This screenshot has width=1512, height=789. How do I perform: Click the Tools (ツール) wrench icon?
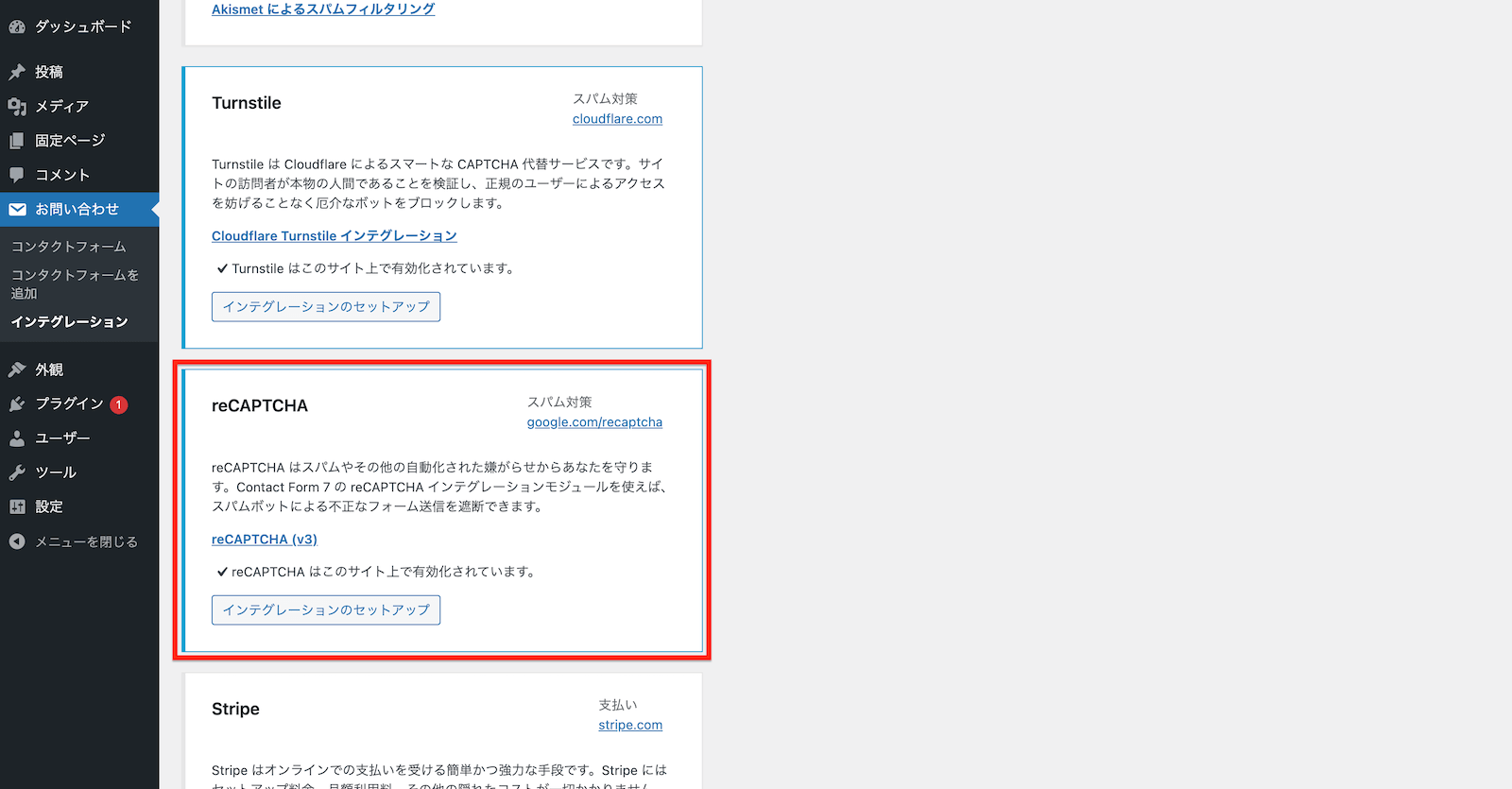pos(17,472)
